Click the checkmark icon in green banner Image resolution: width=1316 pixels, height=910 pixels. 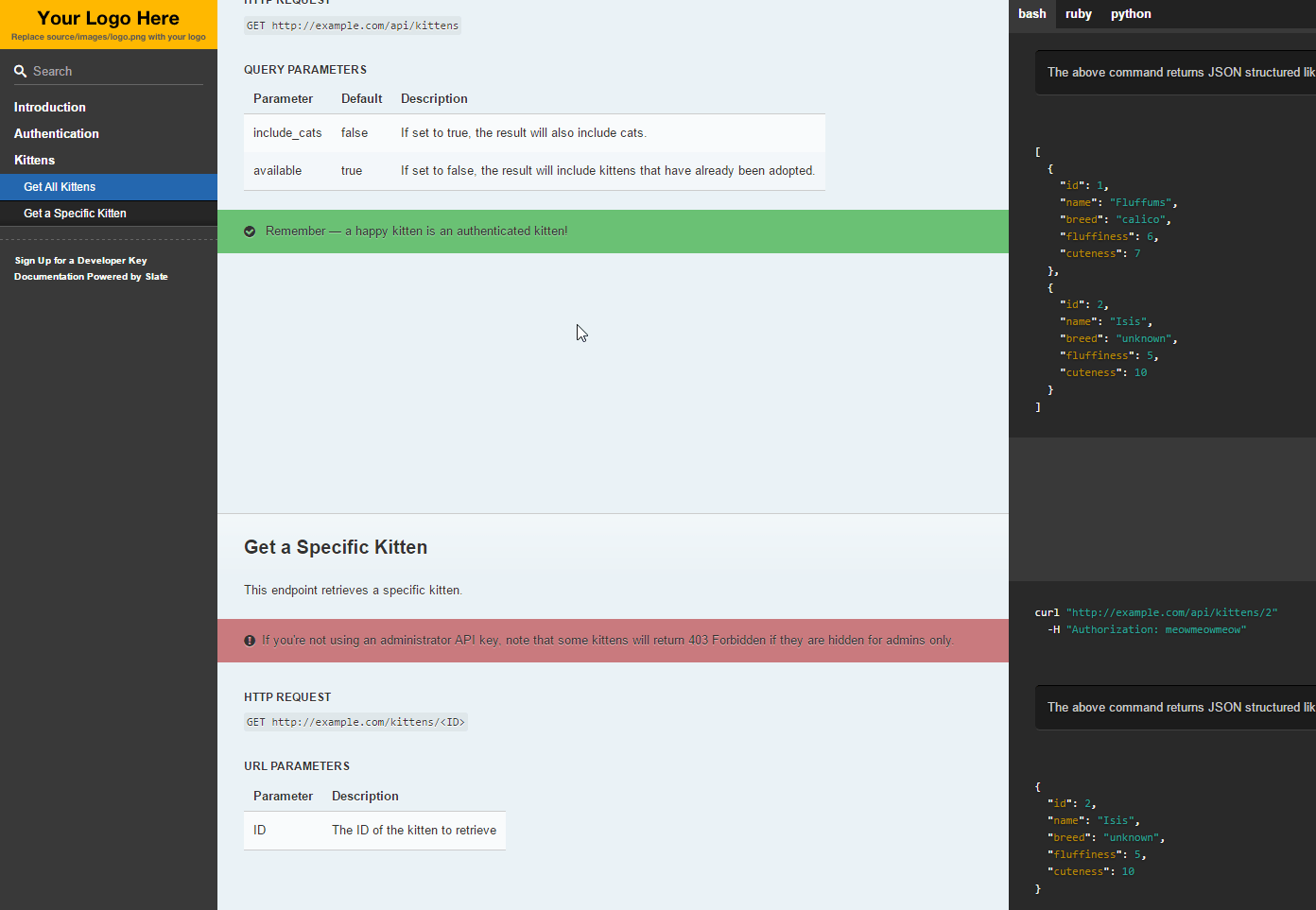click(x=249, y=231)
